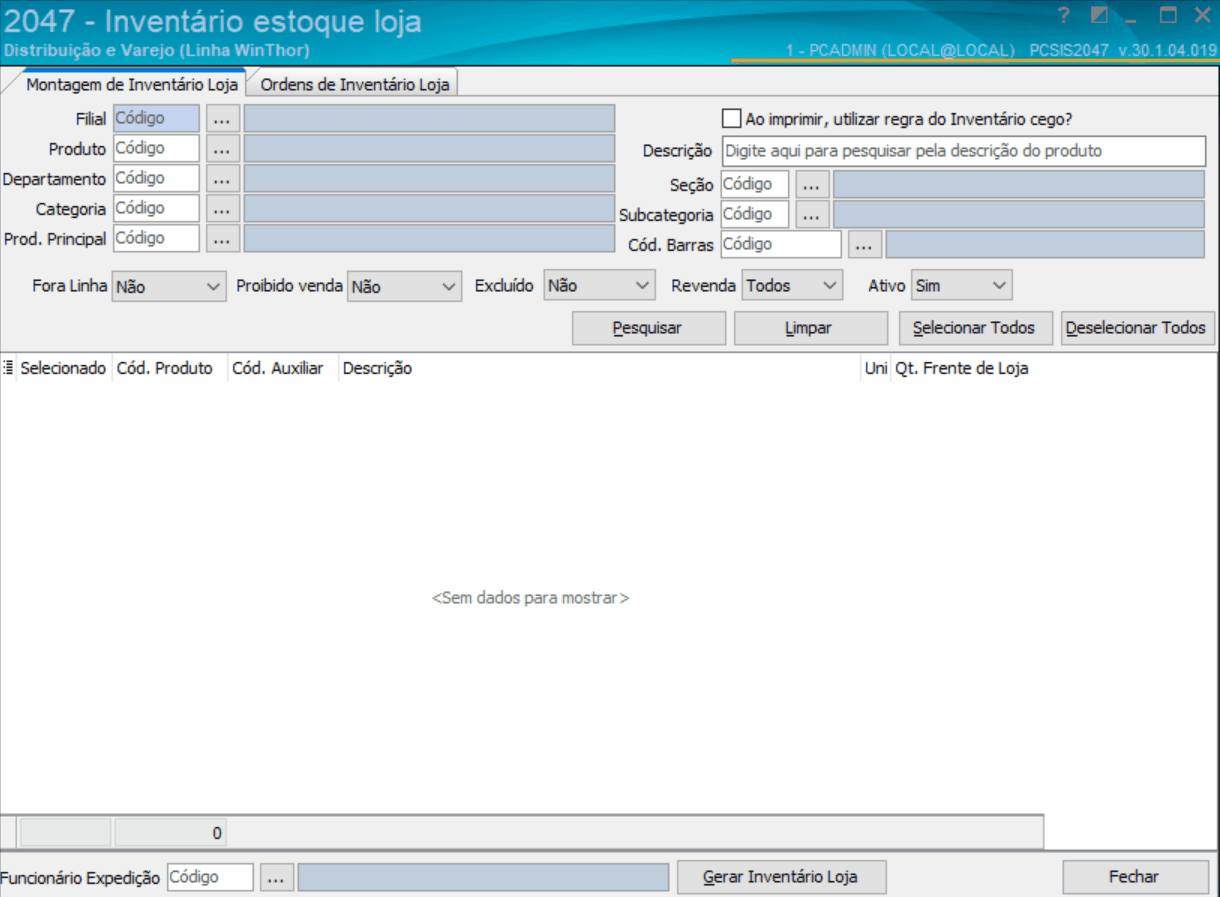
Task: Open Produto lookup ellipsis button
Action: [223, 149]
